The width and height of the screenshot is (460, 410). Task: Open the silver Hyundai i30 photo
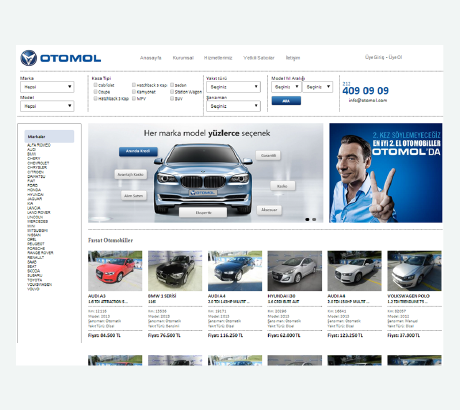click(x=295, y=271)
